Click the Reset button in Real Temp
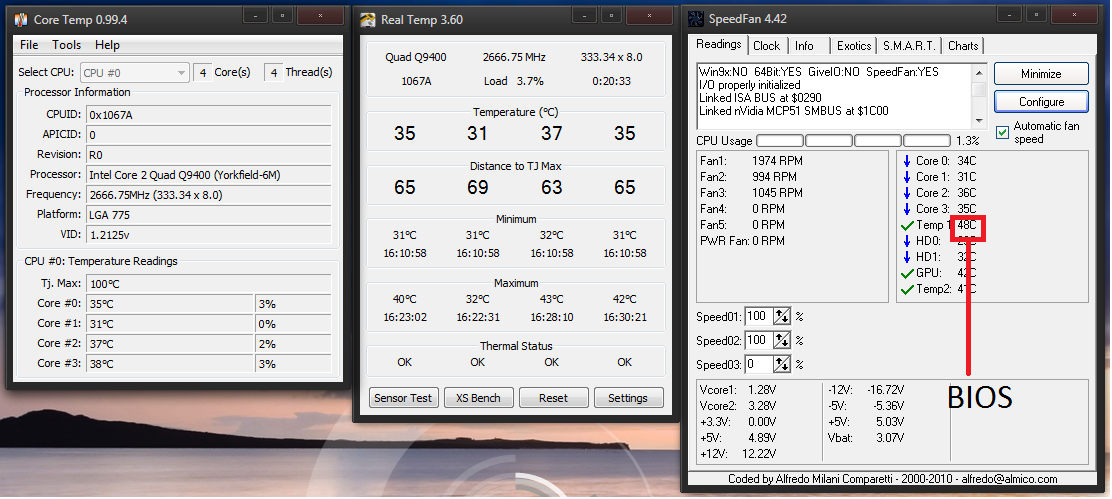 click(553, 398)
